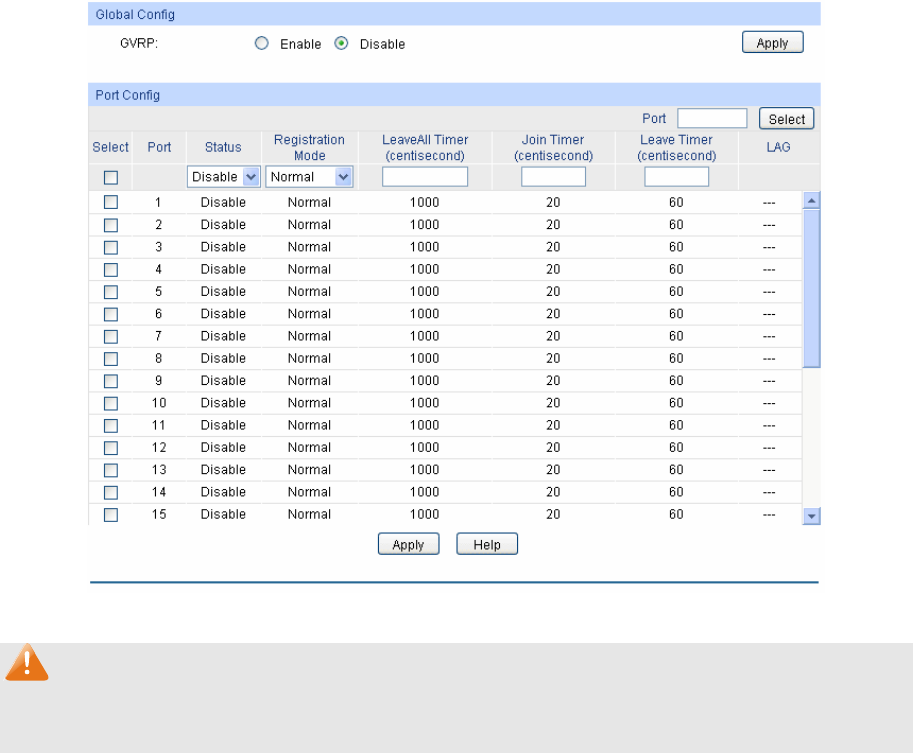Viewport: 913px width, 753px height.
Task: Click the GVRP label
Action: [139, 43]
